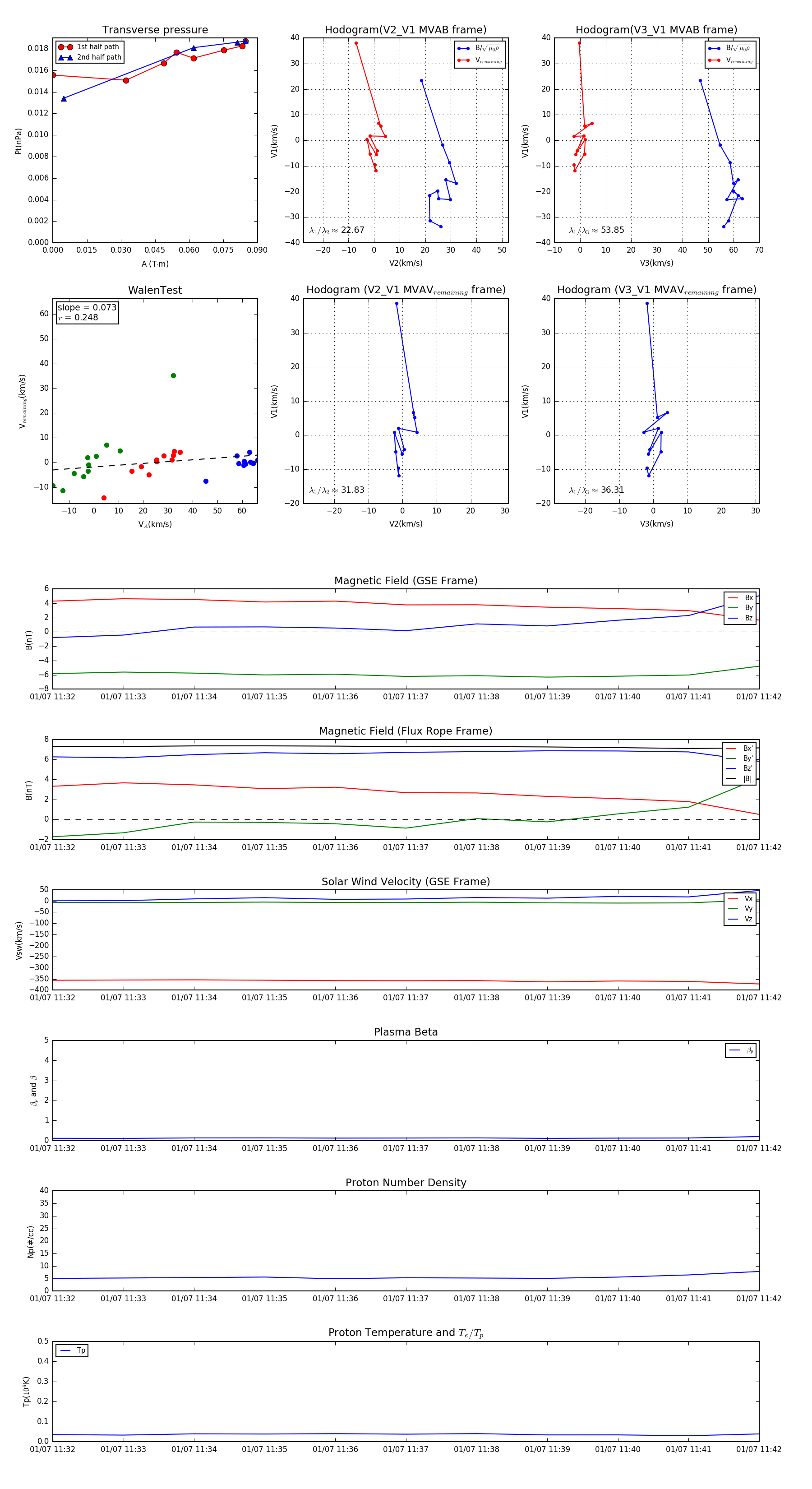Click the λ1/λ2 ≈ 22.67 annotation
The width and height of the screenshot is (812, 1489).
[337, 230]
